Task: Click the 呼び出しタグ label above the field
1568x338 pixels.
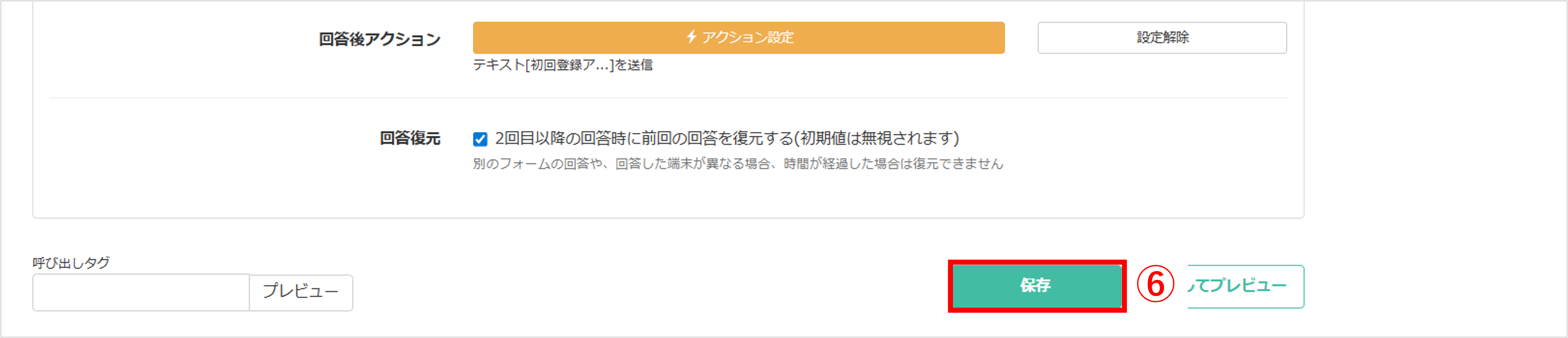Action: [x=71, y=263]
